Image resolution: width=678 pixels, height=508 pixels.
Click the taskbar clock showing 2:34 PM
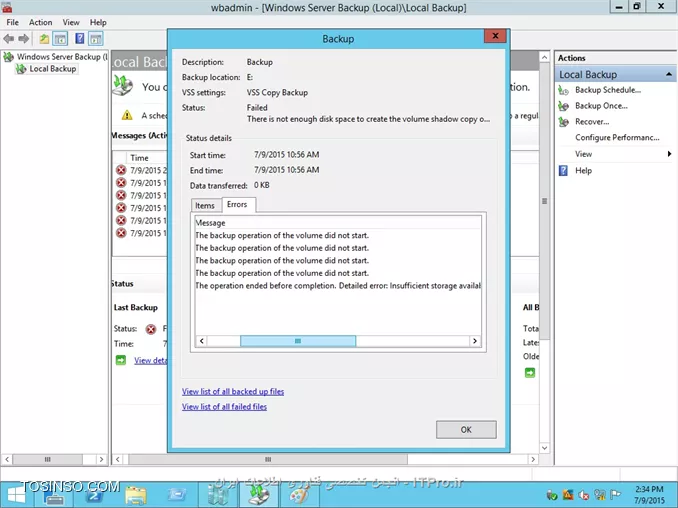[649, 495]
